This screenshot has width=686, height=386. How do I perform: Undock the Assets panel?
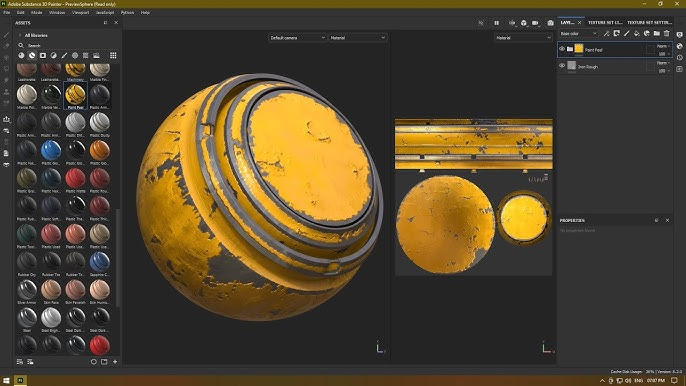coord(105,23)
